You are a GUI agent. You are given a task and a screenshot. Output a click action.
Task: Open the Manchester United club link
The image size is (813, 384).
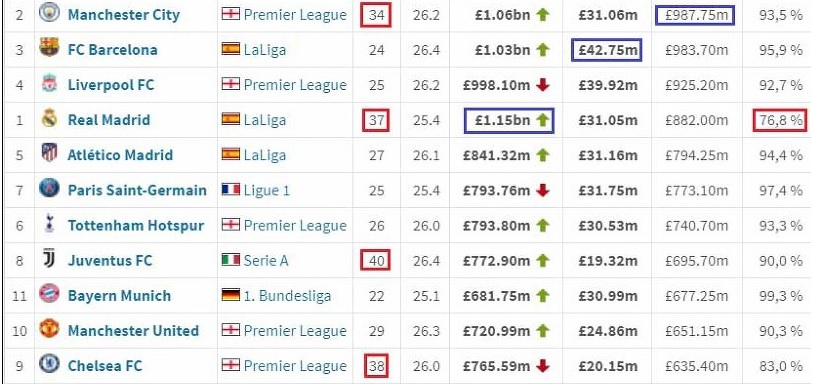coord(133,331)
